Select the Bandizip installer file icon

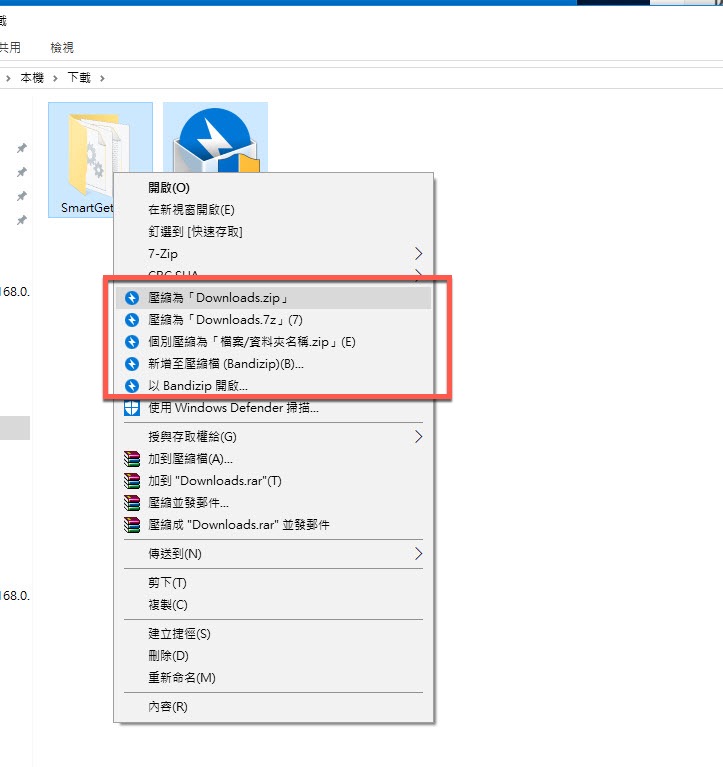[x=215, y=139]
